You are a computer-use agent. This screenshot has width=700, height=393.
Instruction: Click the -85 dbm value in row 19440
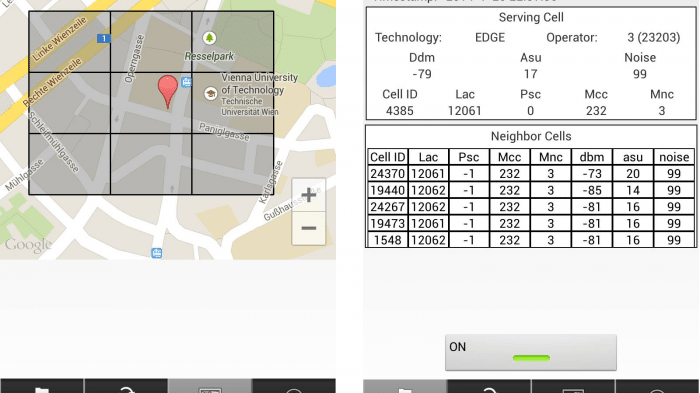592,191
